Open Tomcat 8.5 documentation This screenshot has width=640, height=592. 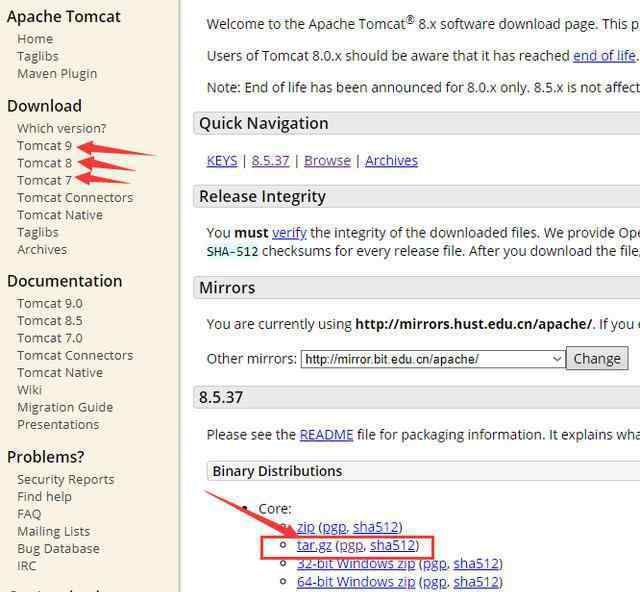click(x=50, y=320)
